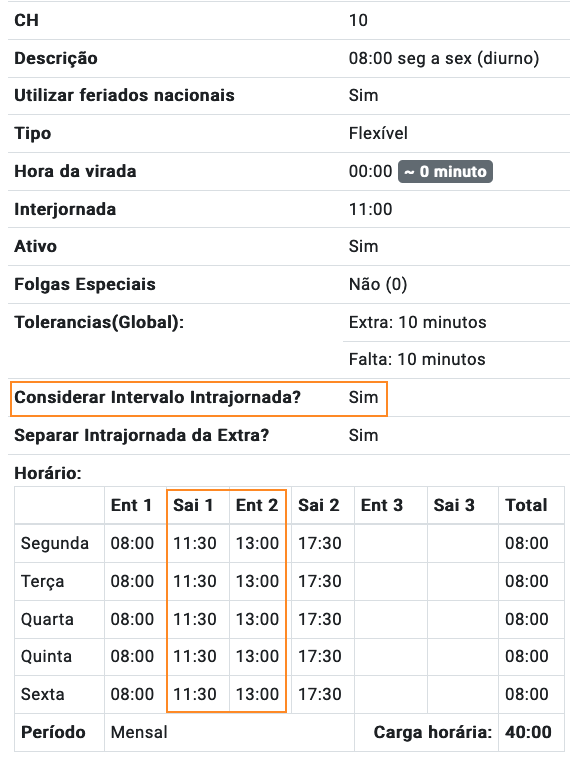Click Quinta's Sai 2 time 17:30

click(320, 656)
